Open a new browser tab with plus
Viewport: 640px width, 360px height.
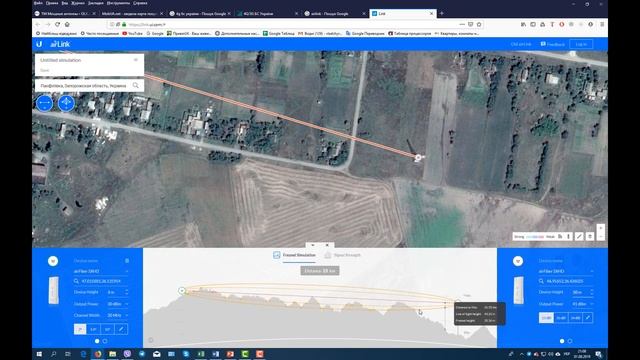pos(442,13)
